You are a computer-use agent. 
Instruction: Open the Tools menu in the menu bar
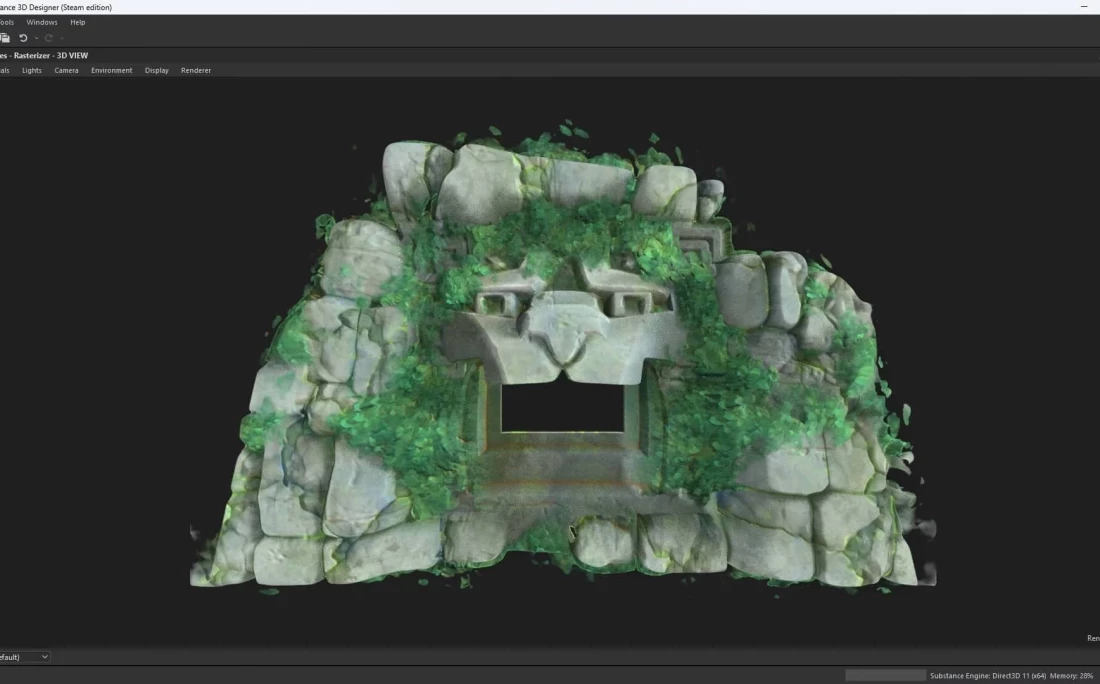(x=6, y=22)
